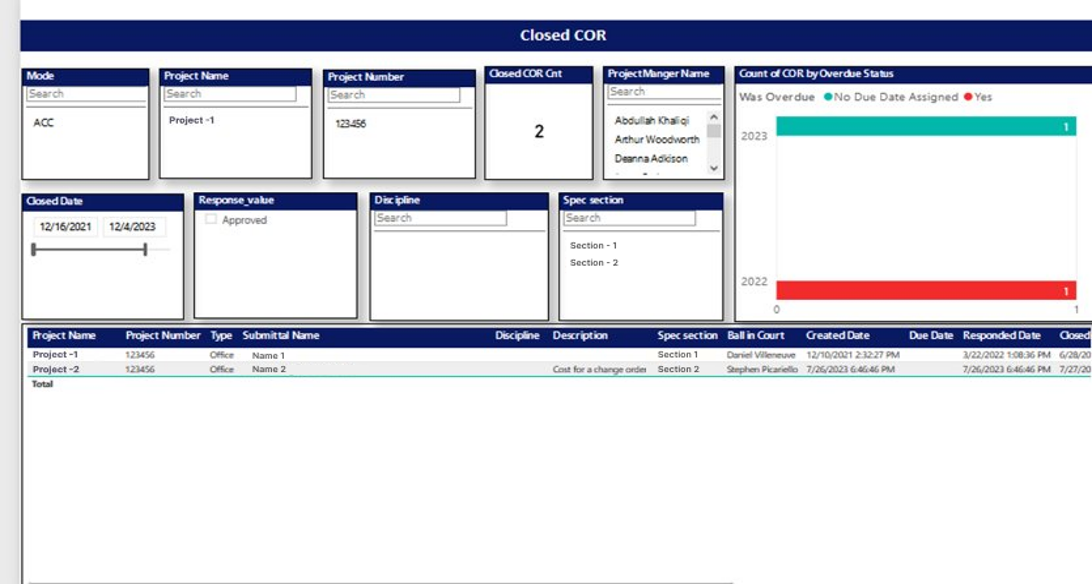This screenshot has width=1092, height=584.
Task: Grab the right handle of date slider
Action: coord(146,249)
